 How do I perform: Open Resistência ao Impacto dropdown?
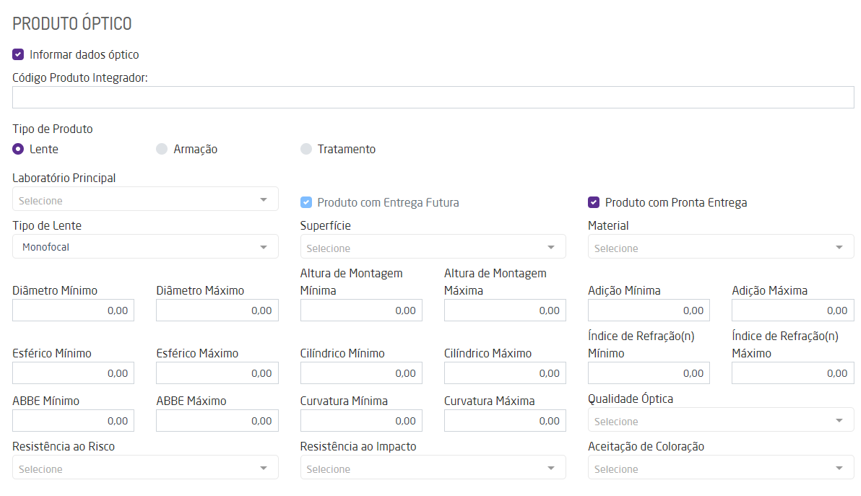[432, 468]
